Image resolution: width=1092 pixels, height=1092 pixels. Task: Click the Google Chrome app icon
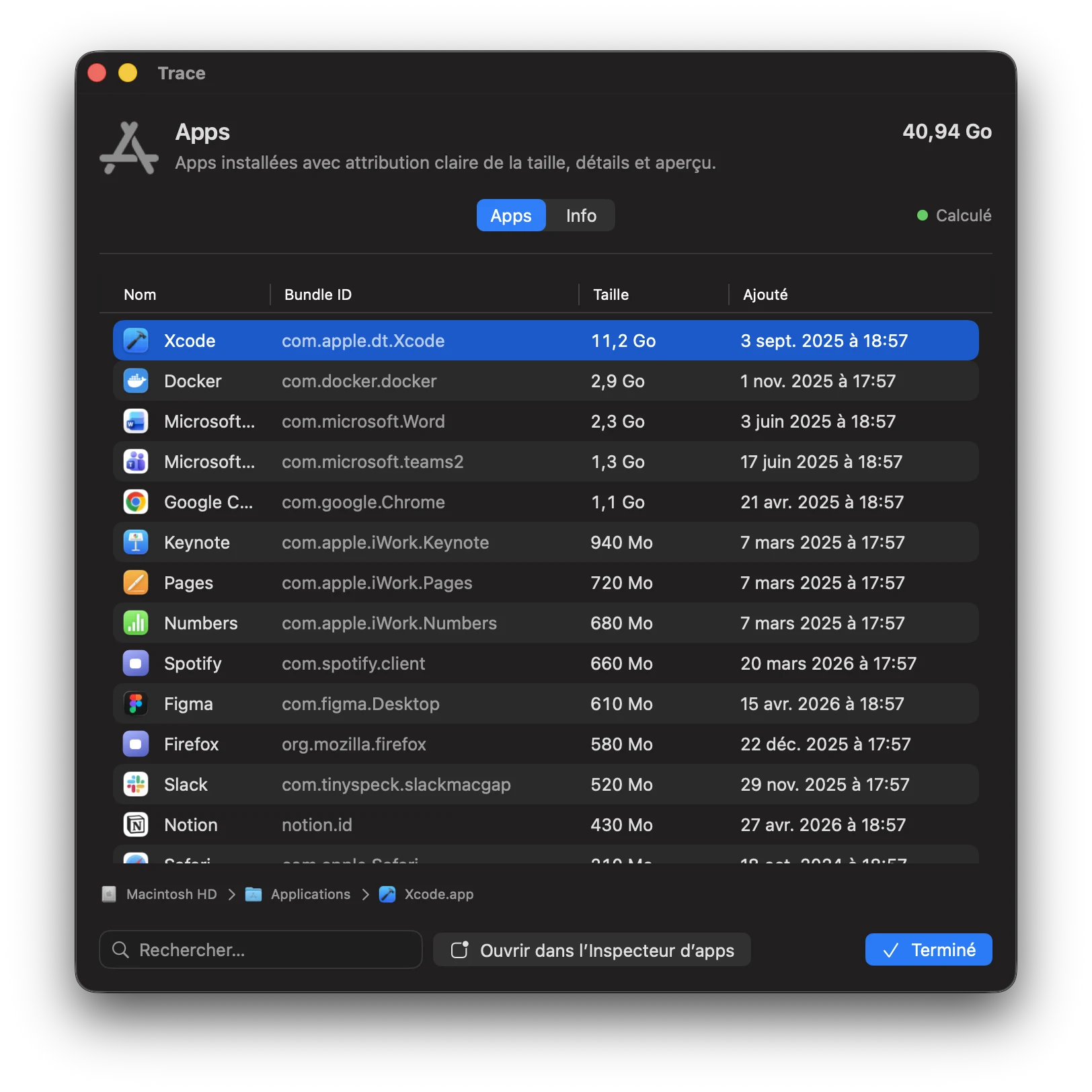(136, 502)
